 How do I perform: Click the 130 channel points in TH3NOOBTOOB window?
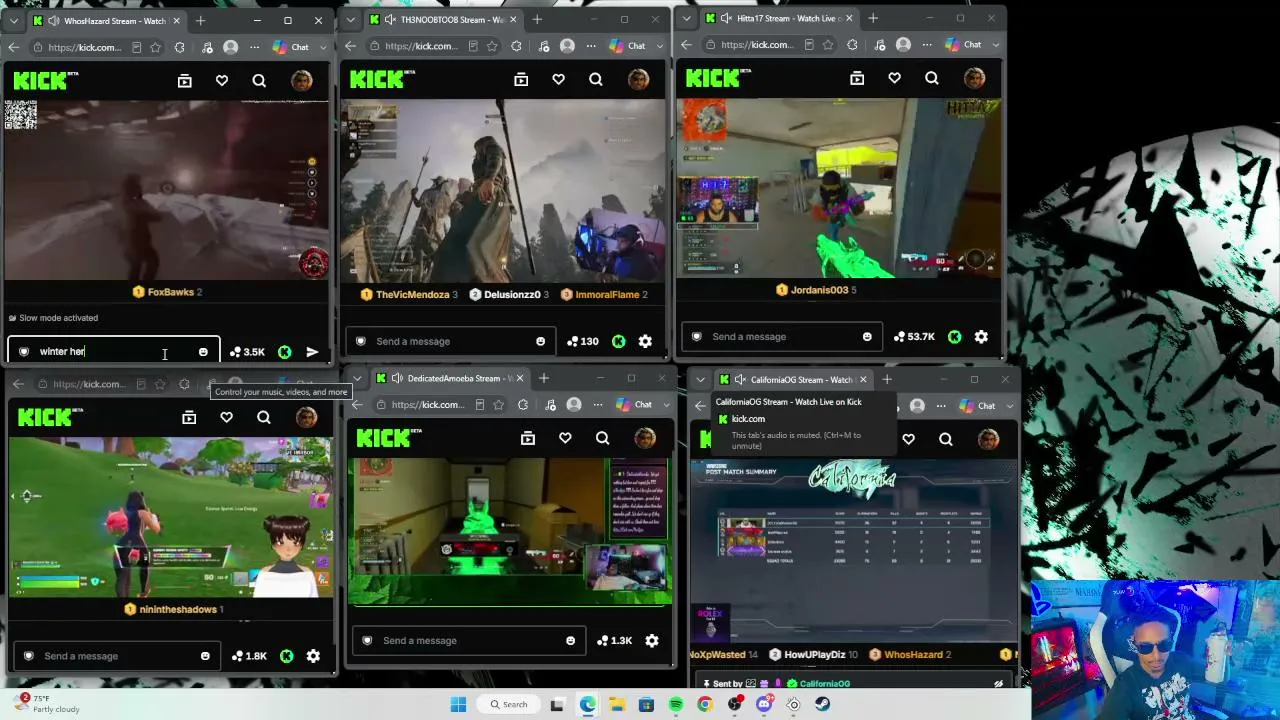click(582, 341)
